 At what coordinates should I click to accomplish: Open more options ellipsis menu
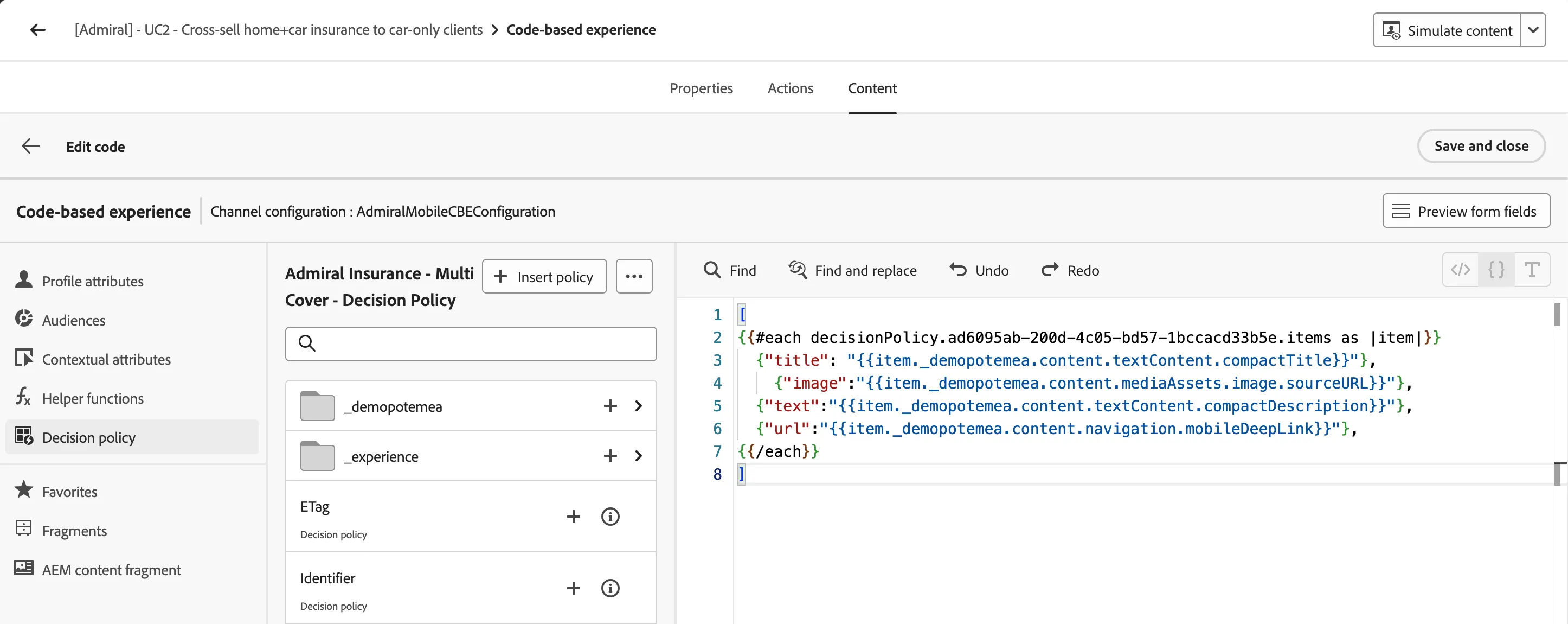pos(634,277)
